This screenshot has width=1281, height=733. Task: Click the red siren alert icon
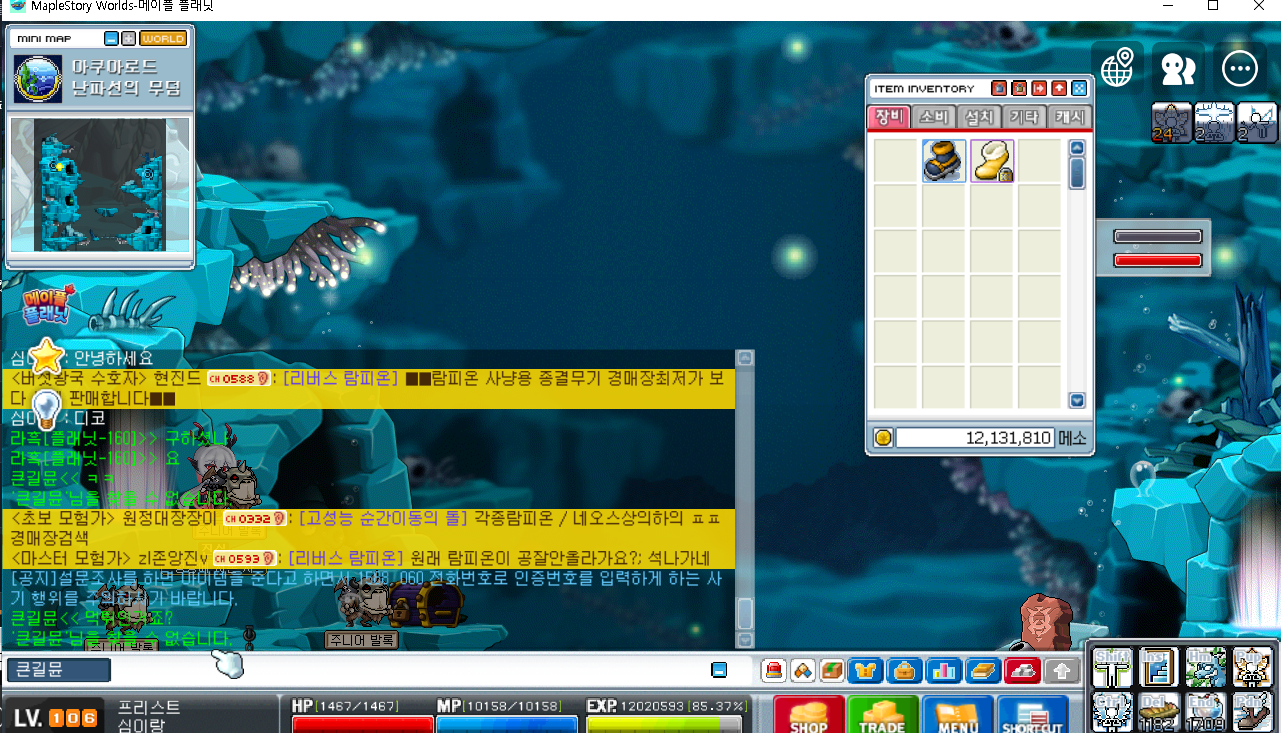[x=773, y=670]
